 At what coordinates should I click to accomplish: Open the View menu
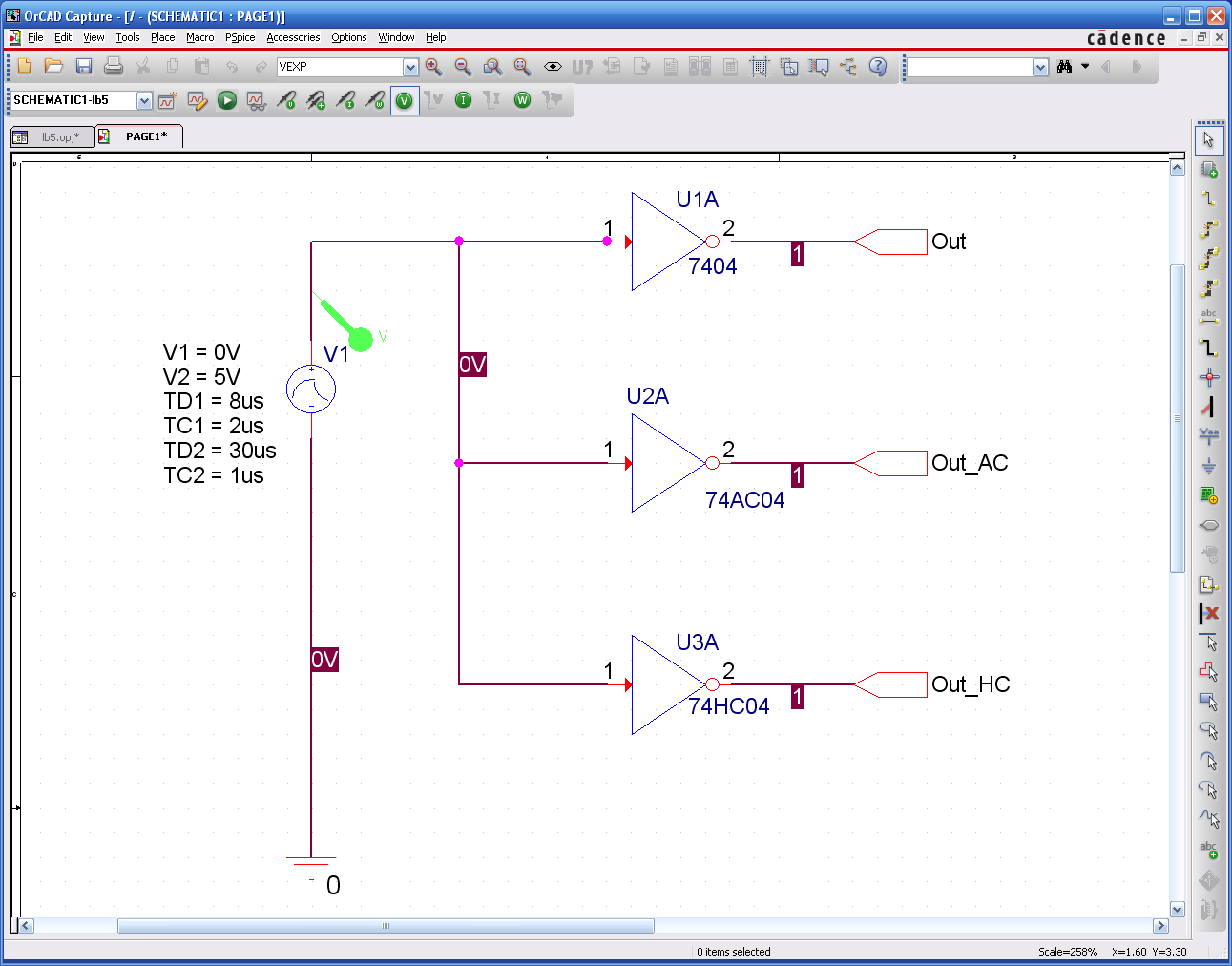click(x=94, y=38)
